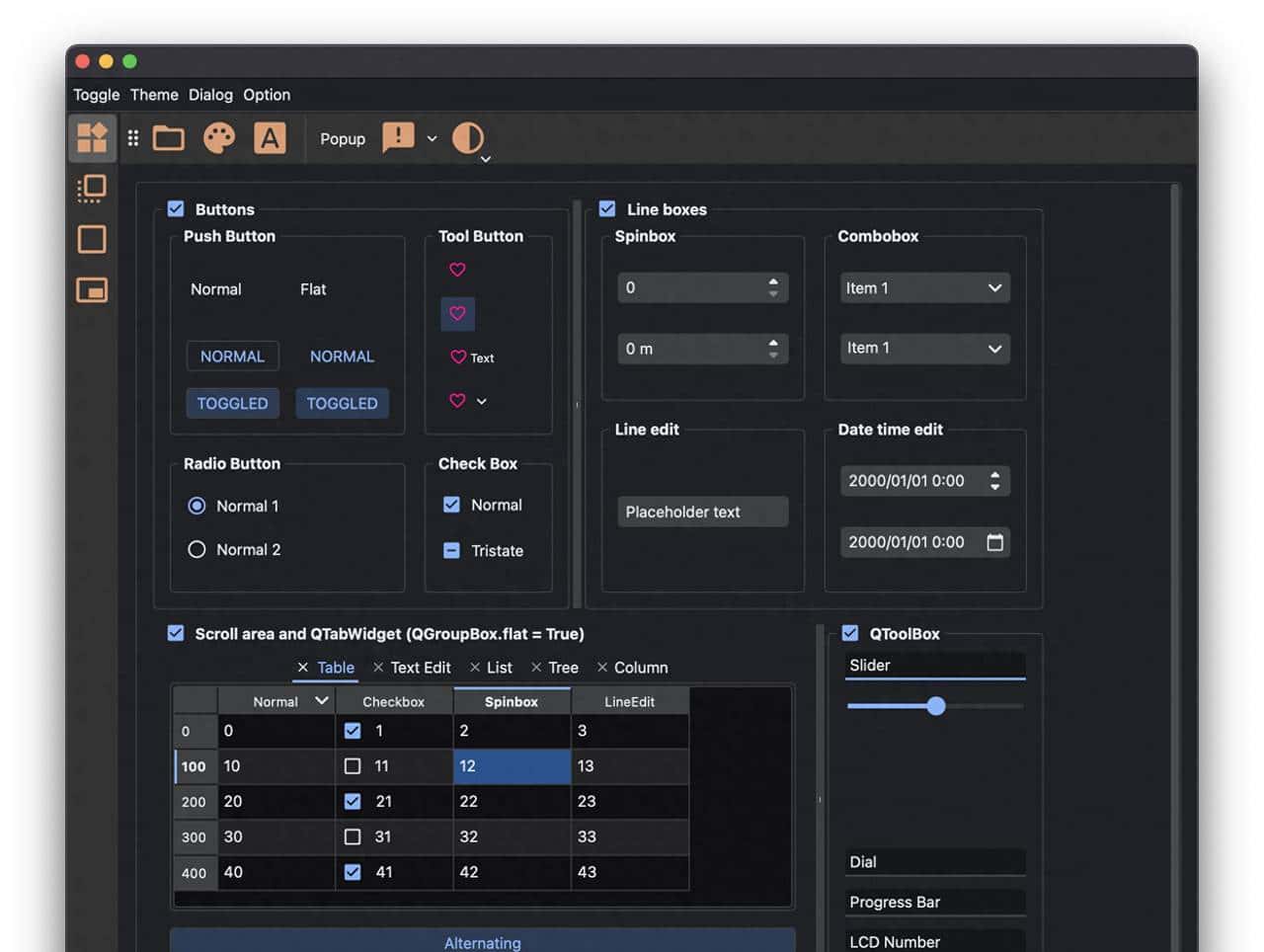
Task: Toggle the Tristate checkbox
Action: point(451,551)
